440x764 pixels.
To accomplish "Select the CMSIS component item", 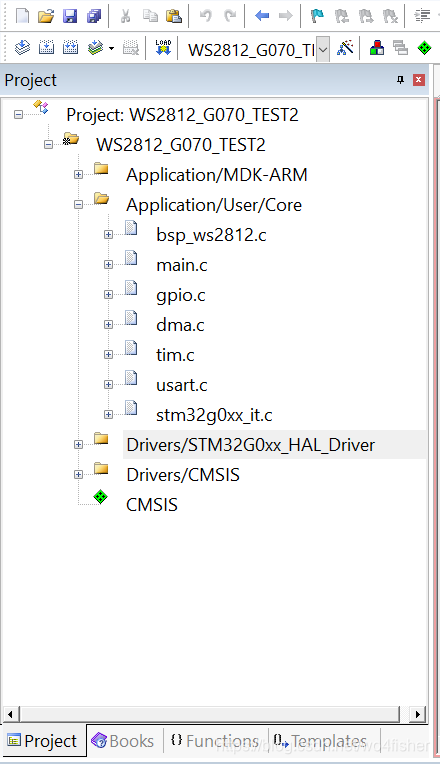I will click(x=152, y=505).
